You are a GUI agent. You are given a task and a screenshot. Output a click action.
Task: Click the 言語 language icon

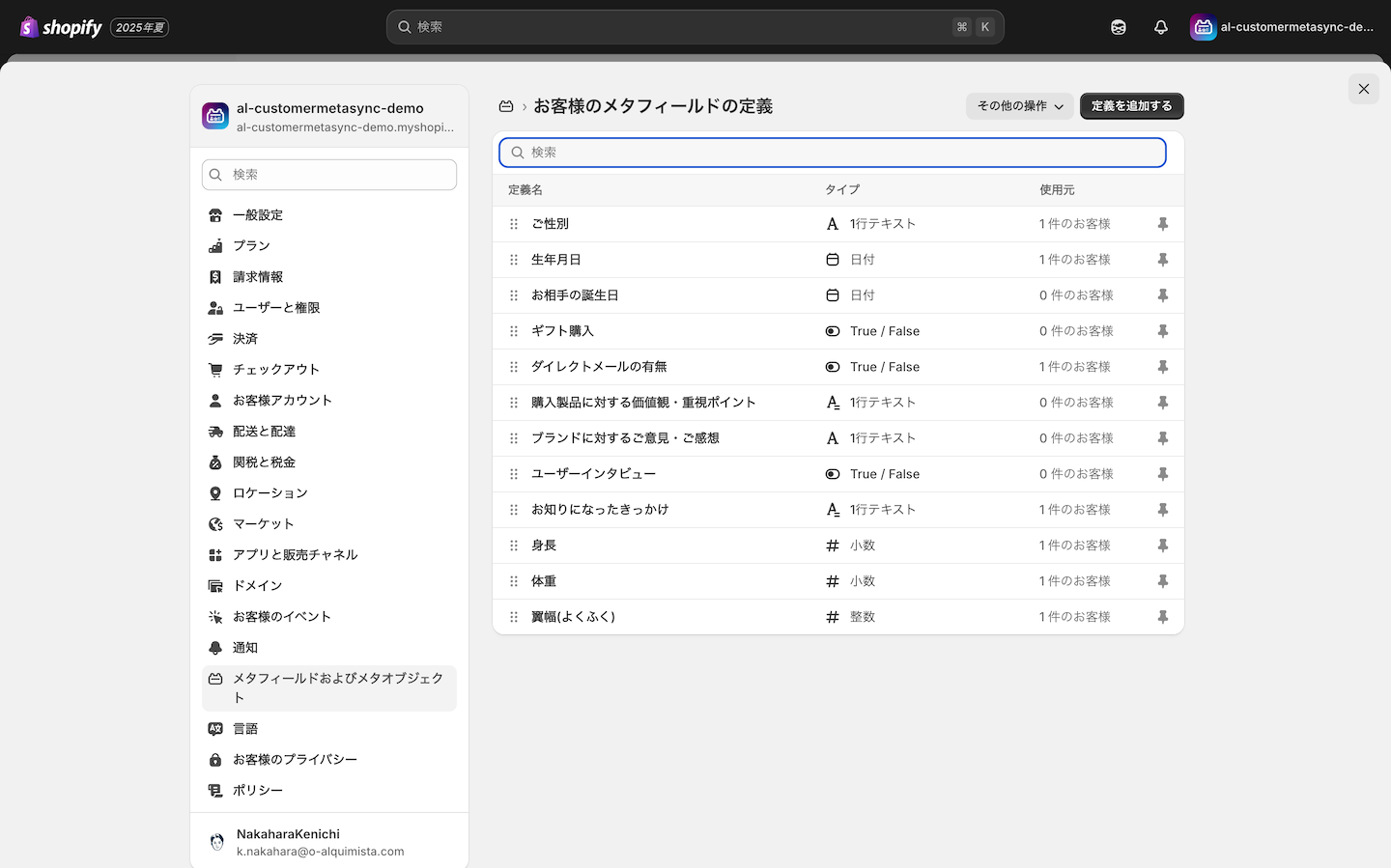click(x=215, y=729)
